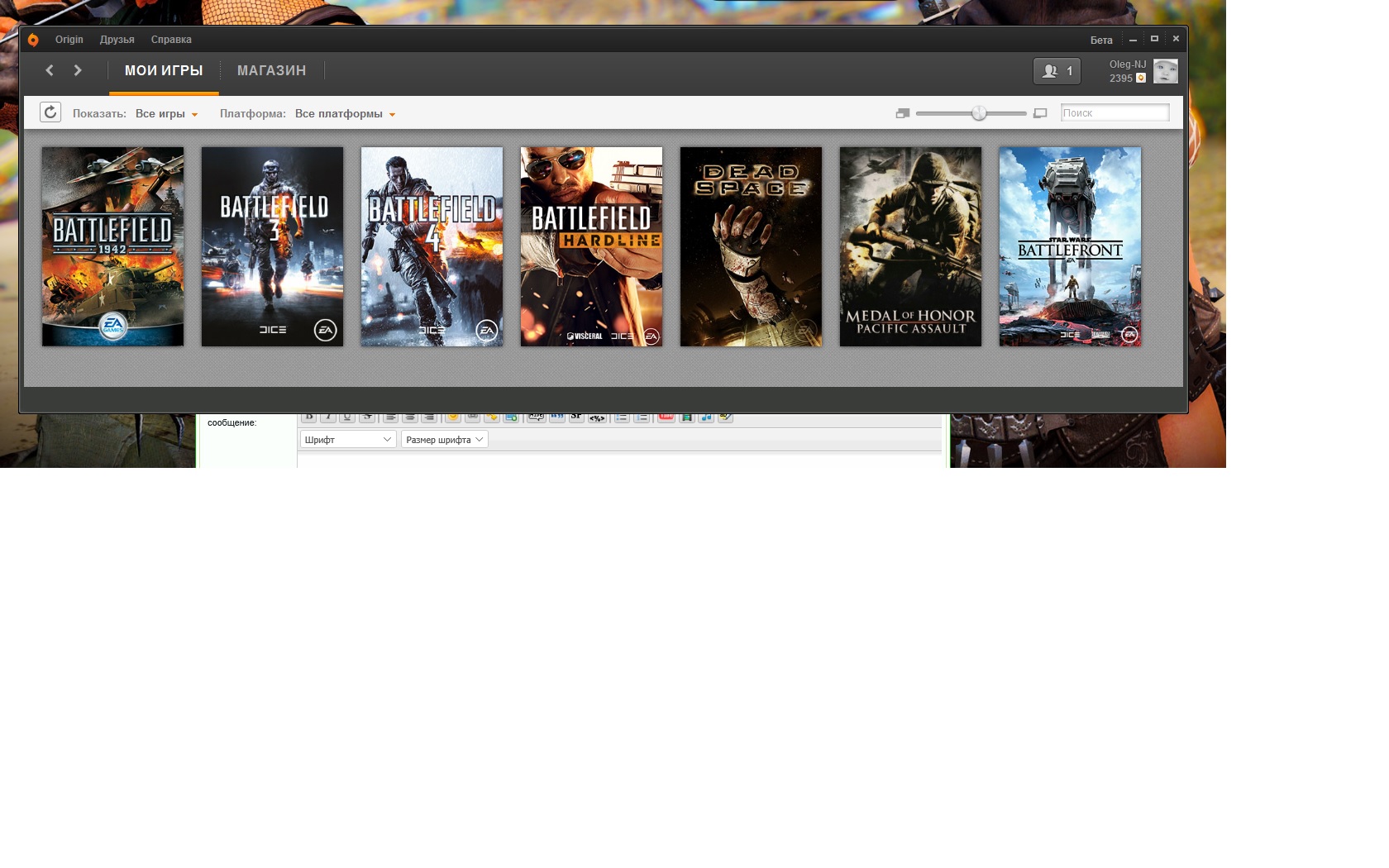The image size is (1389, 868).
Task: Refresh the game library
Action: click(x=50, y=112)
